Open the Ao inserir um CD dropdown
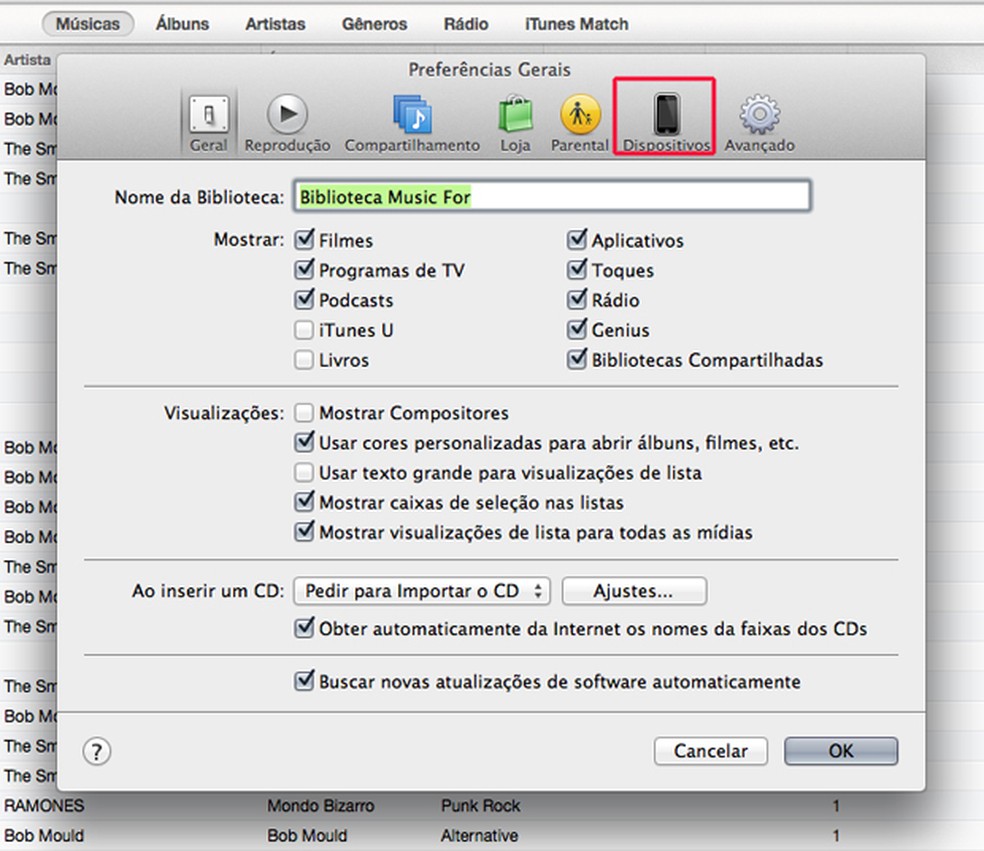 422,591
